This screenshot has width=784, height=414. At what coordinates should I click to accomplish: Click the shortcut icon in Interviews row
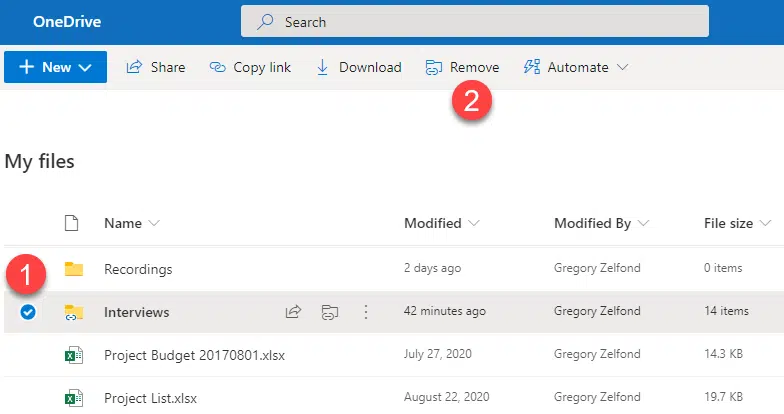pyautogui.click(x=329, y=312)
